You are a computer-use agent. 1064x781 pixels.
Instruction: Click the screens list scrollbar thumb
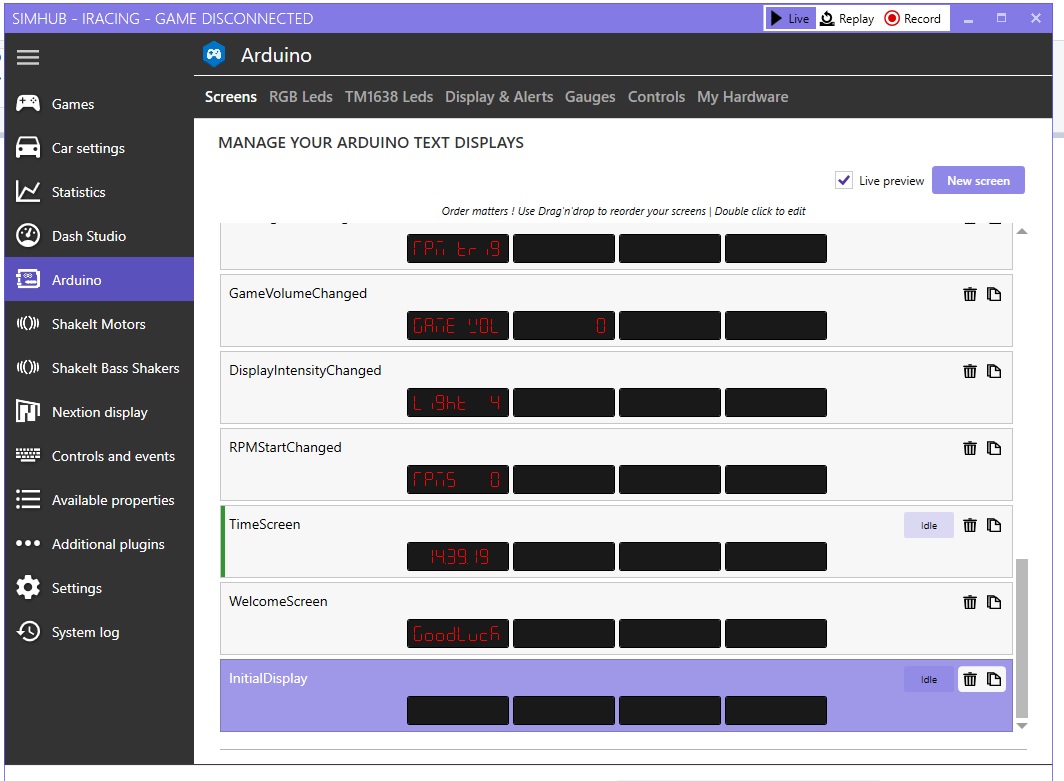[x=1022, y=638]
